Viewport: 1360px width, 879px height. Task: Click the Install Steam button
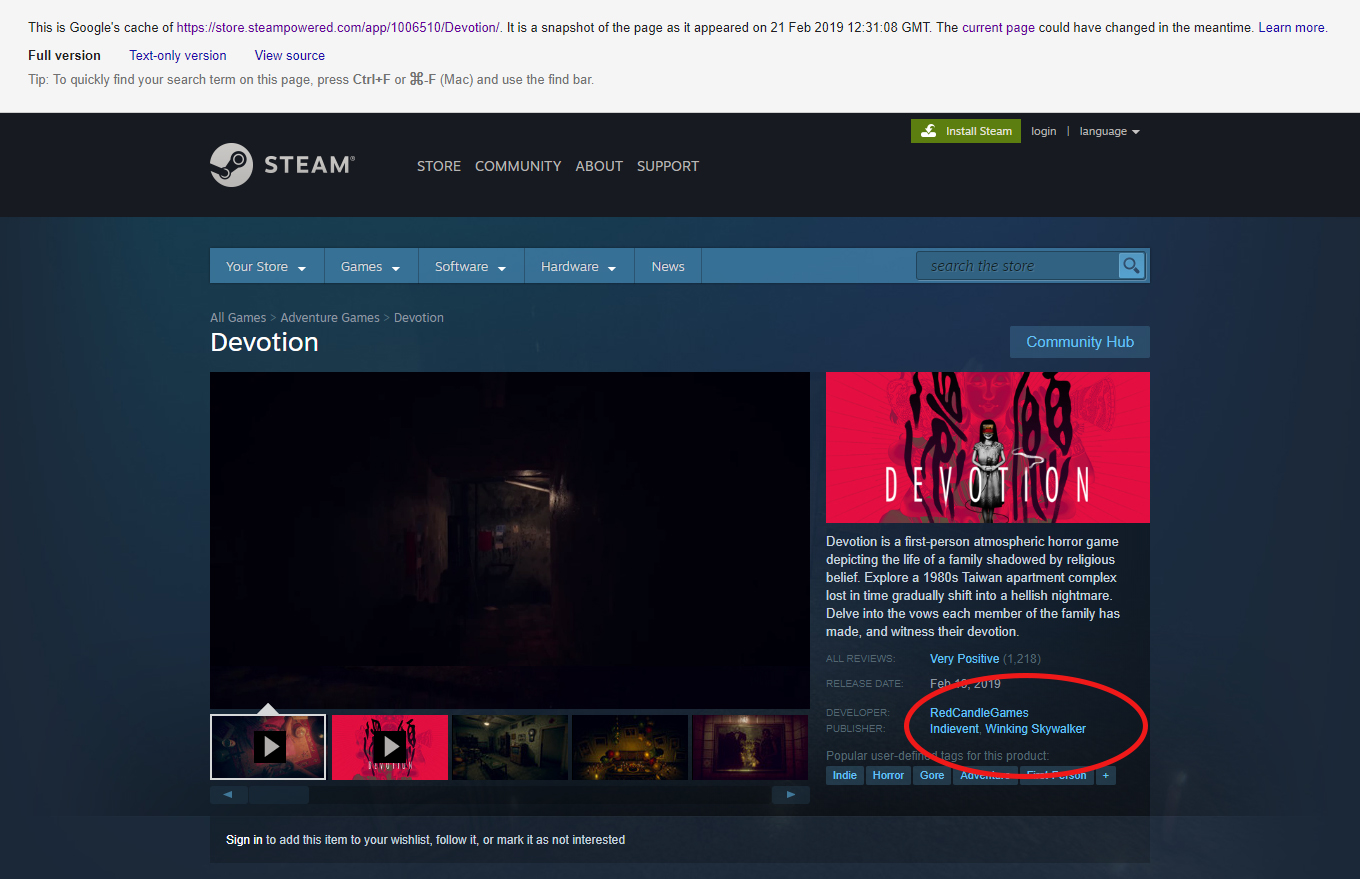[x=966, y=131]
